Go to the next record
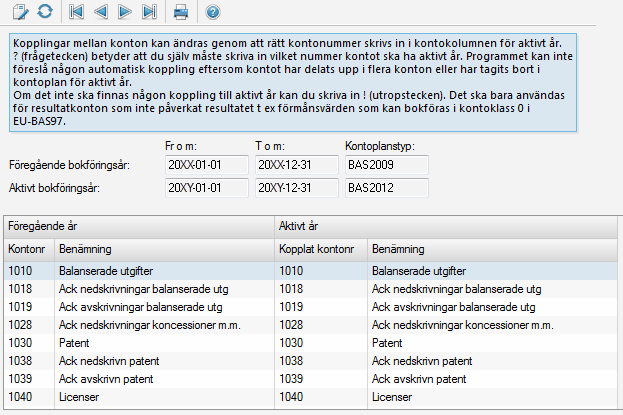623x415 pixels. pos(125,12)
